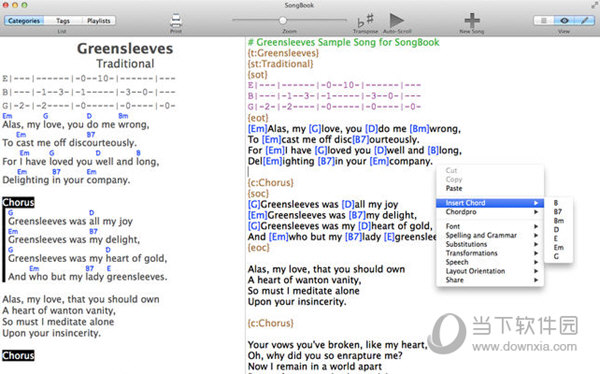Image resolution: width=600 pixels, height=374 pixels.
Task: Expand the Share submenu
Action: [490, 280]
